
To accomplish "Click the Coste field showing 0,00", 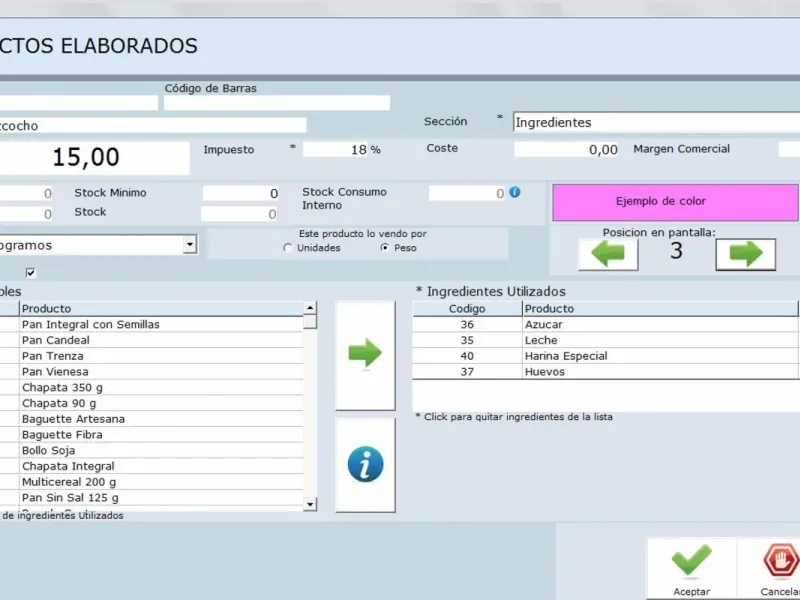I will point(566,149).
